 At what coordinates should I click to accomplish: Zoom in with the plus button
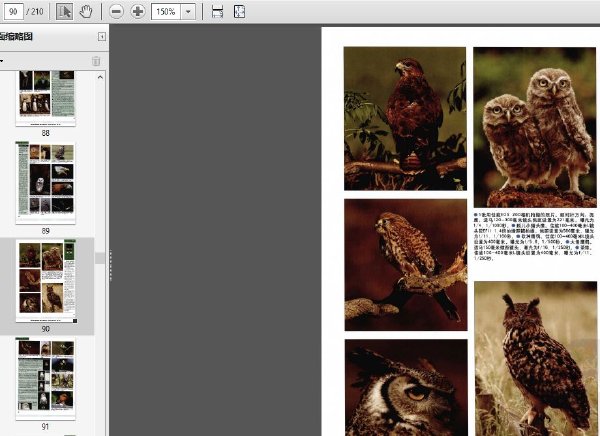(138, 11)
